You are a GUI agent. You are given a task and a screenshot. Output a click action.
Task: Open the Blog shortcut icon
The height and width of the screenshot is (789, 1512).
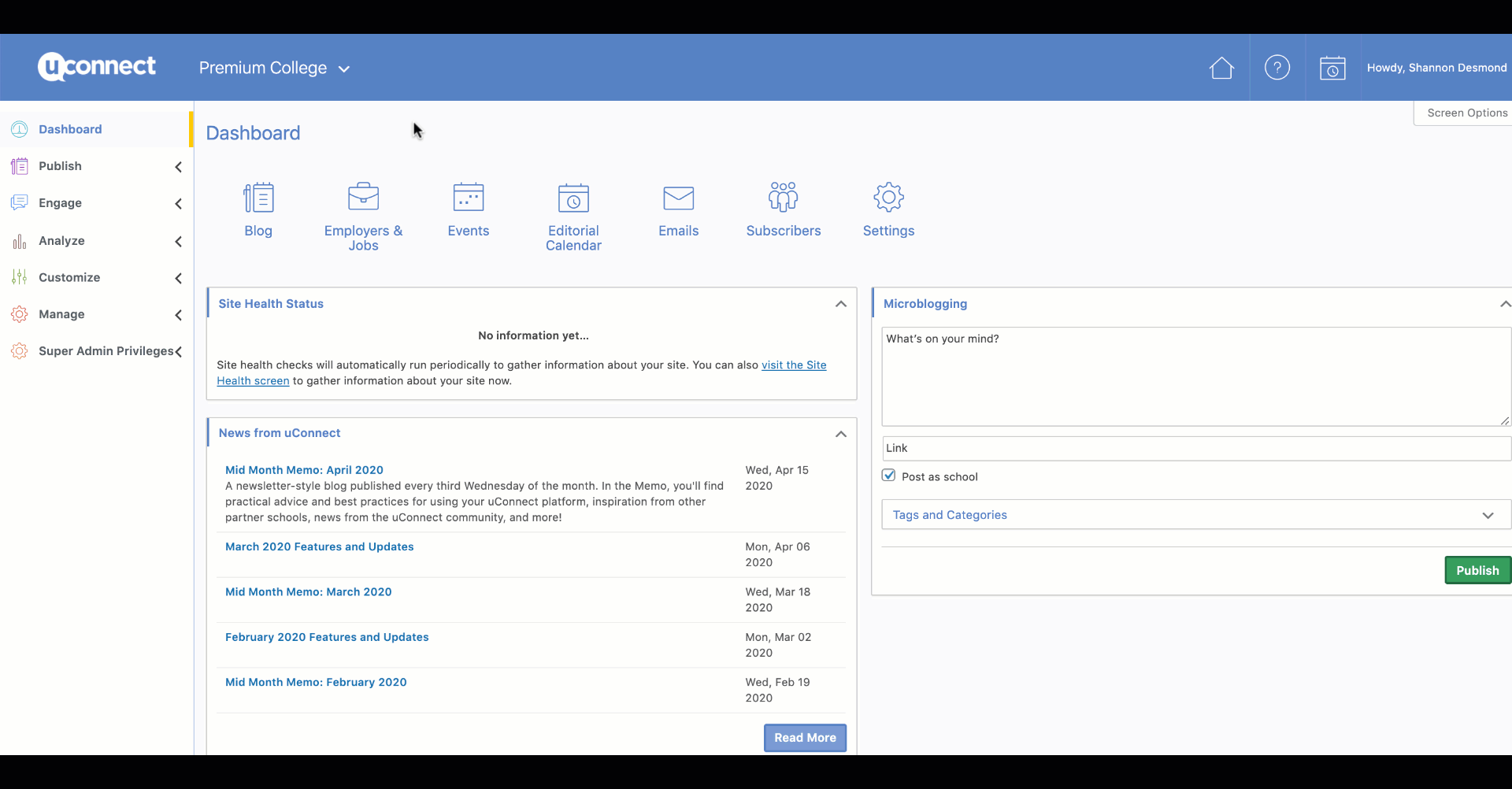[258, 198]
